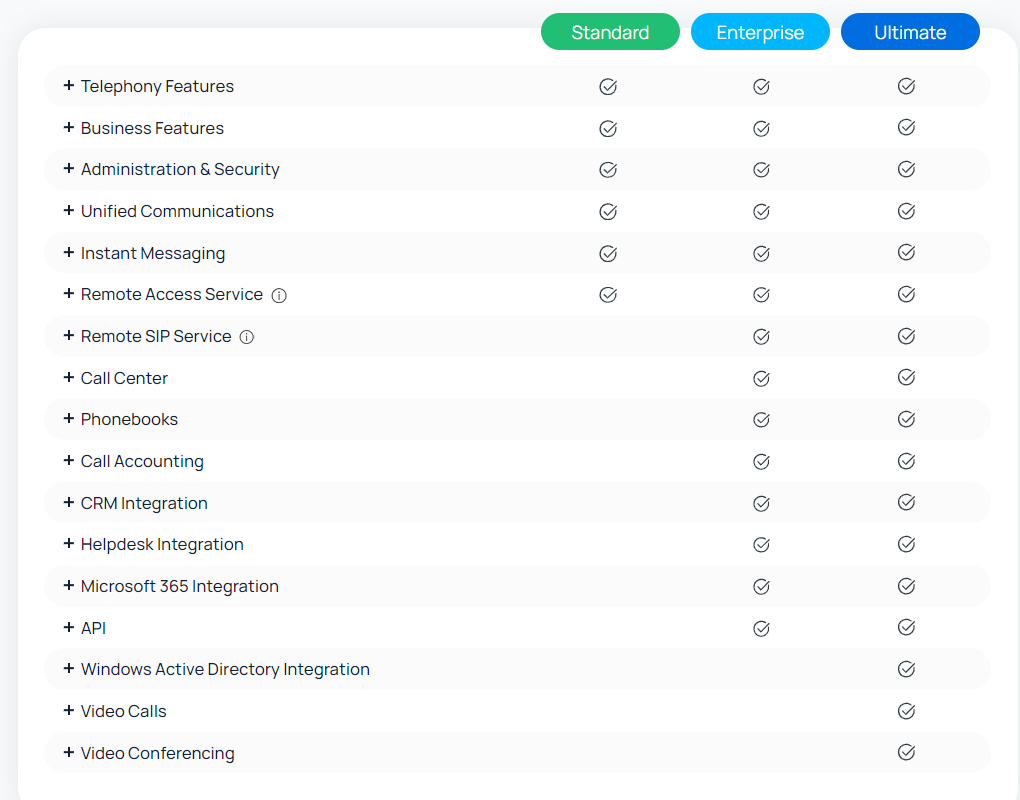Screen dimensions: 1020x800
Task: Expand the Phonebooks feature row
Action: point(69,419)
